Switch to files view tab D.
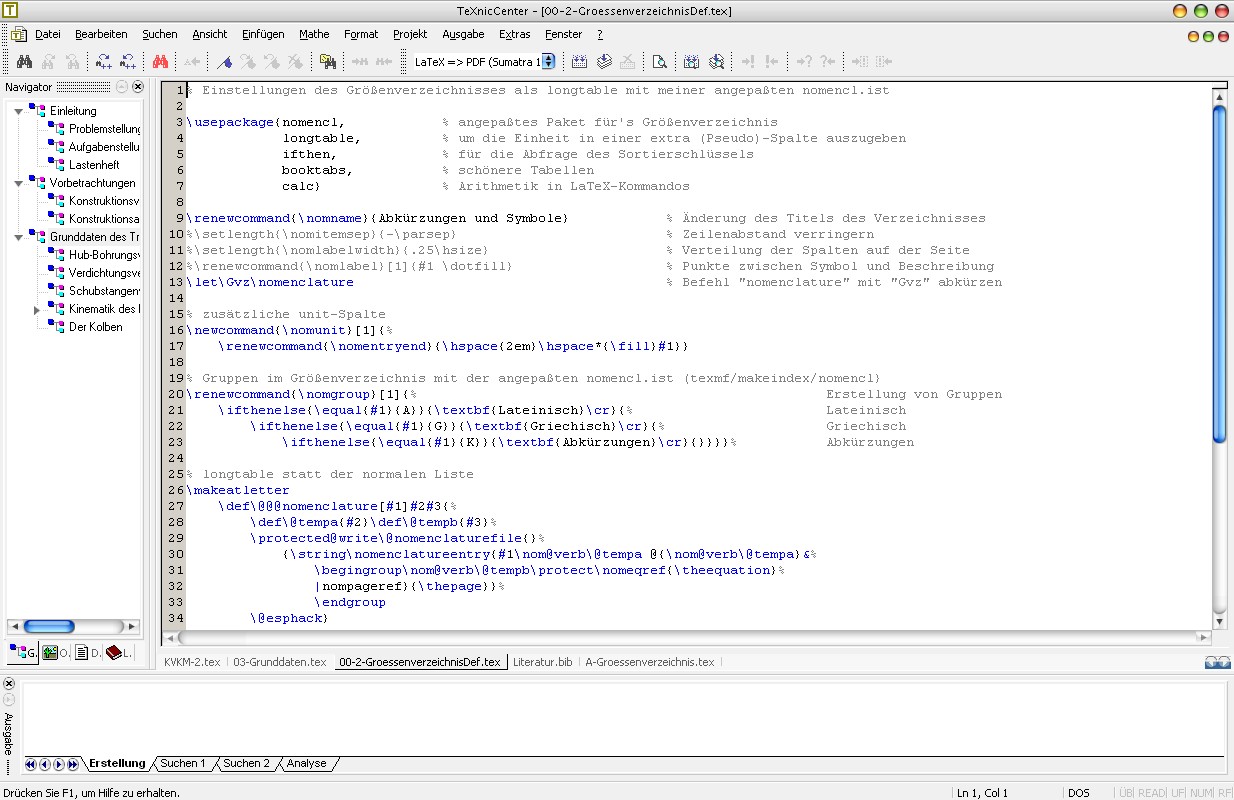 [x=88, y=653]
